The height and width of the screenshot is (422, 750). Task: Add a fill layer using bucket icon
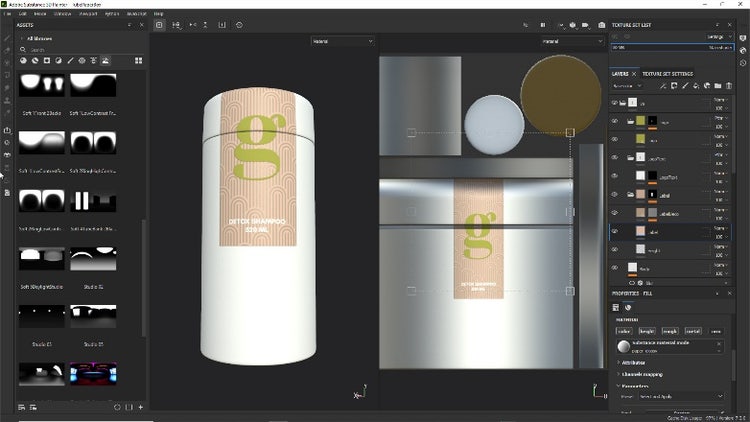(694, 86)
